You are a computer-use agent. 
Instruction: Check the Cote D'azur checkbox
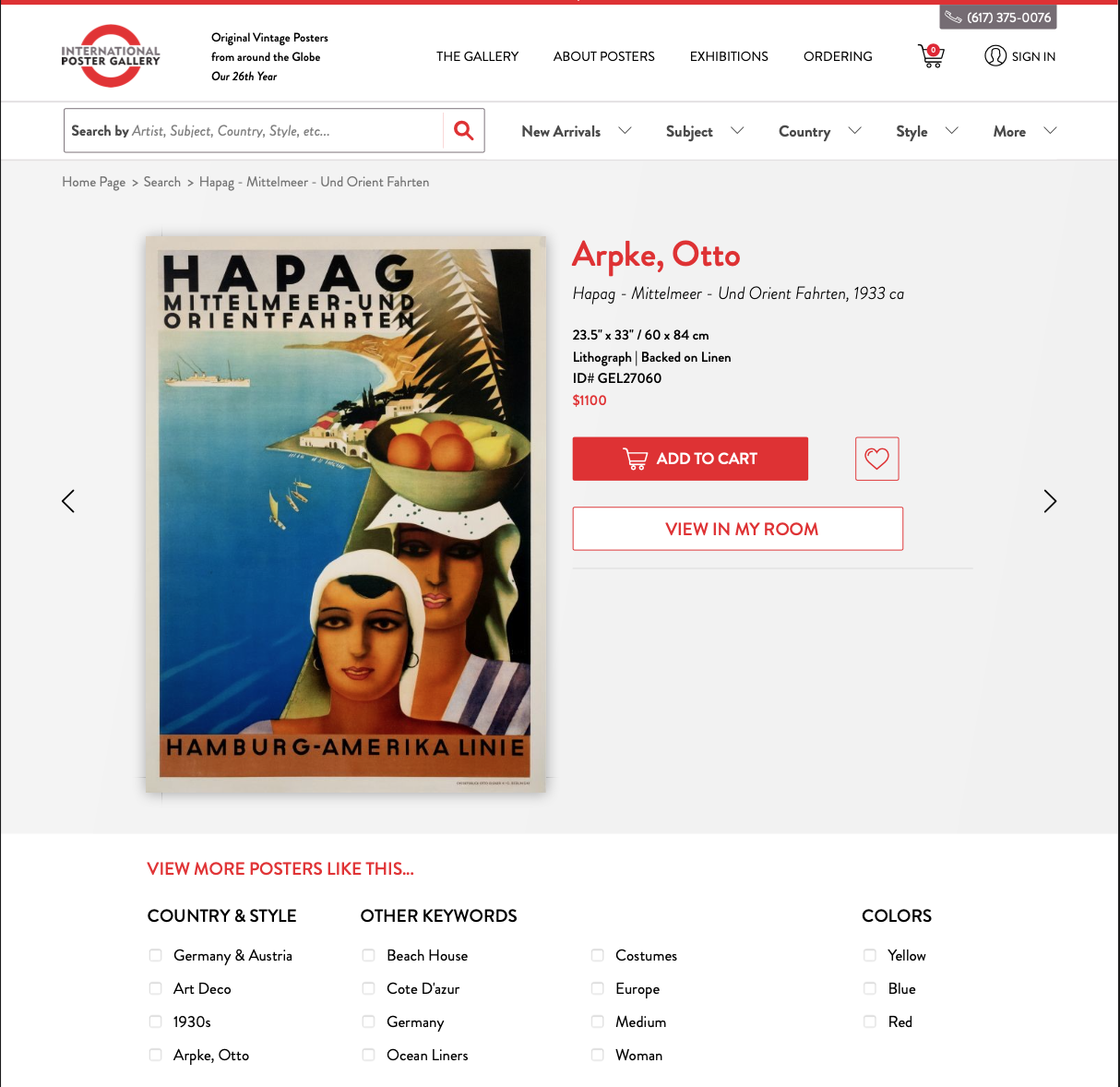point(369,988)
